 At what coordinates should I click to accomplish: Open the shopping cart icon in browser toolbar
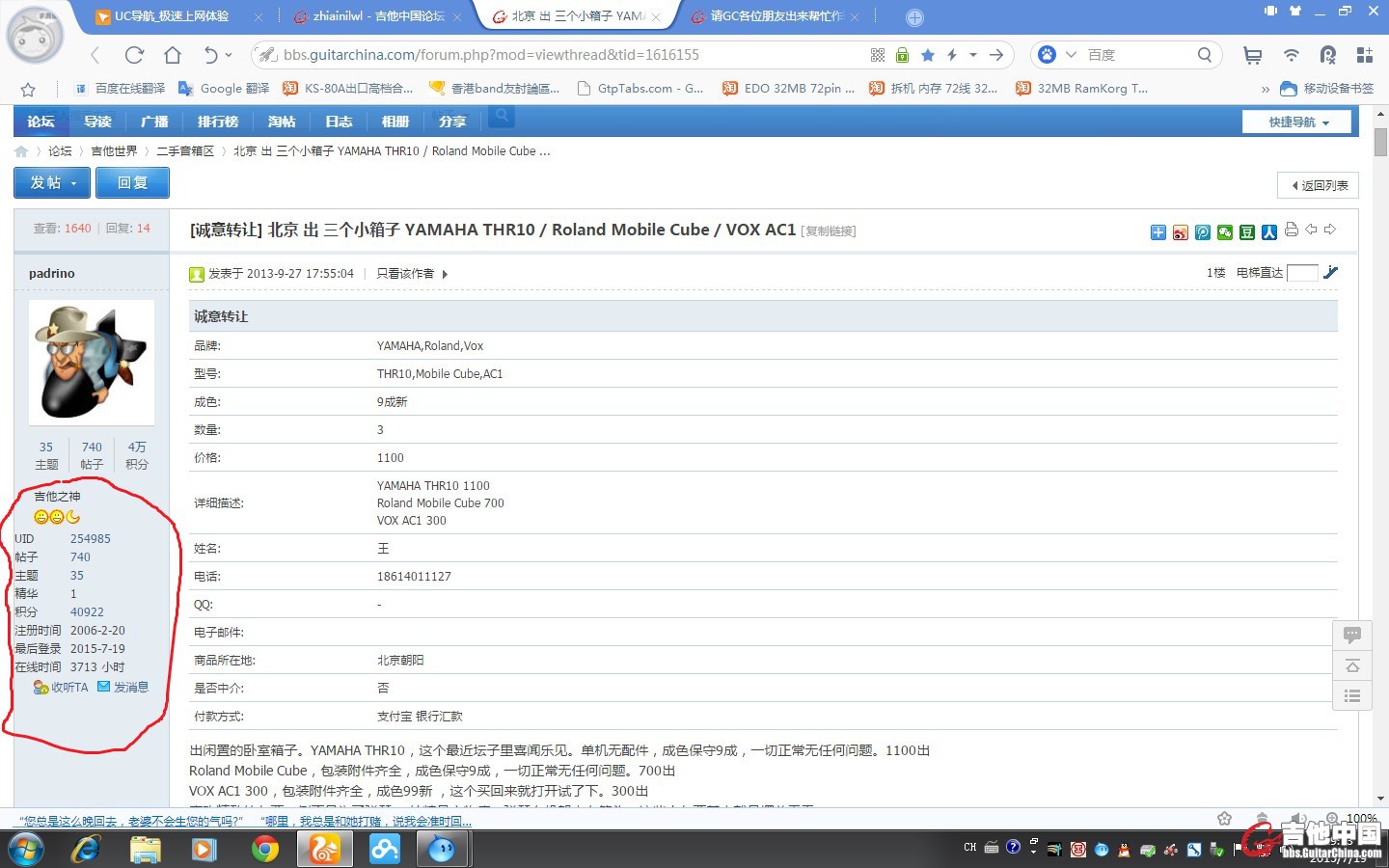(1253, 55)
